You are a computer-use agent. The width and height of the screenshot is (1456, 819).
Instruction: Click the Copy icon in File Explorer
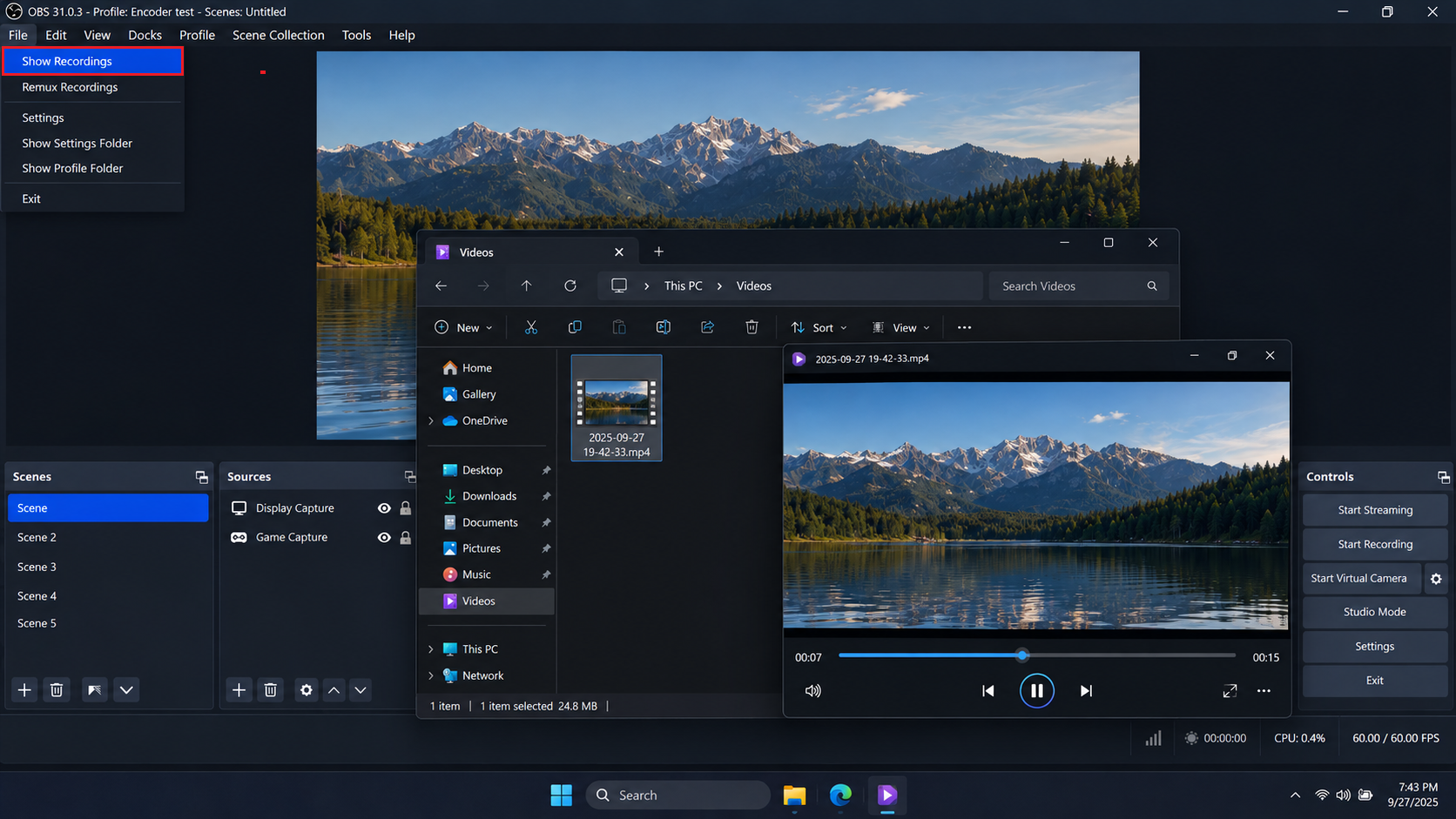coord(575,327)
